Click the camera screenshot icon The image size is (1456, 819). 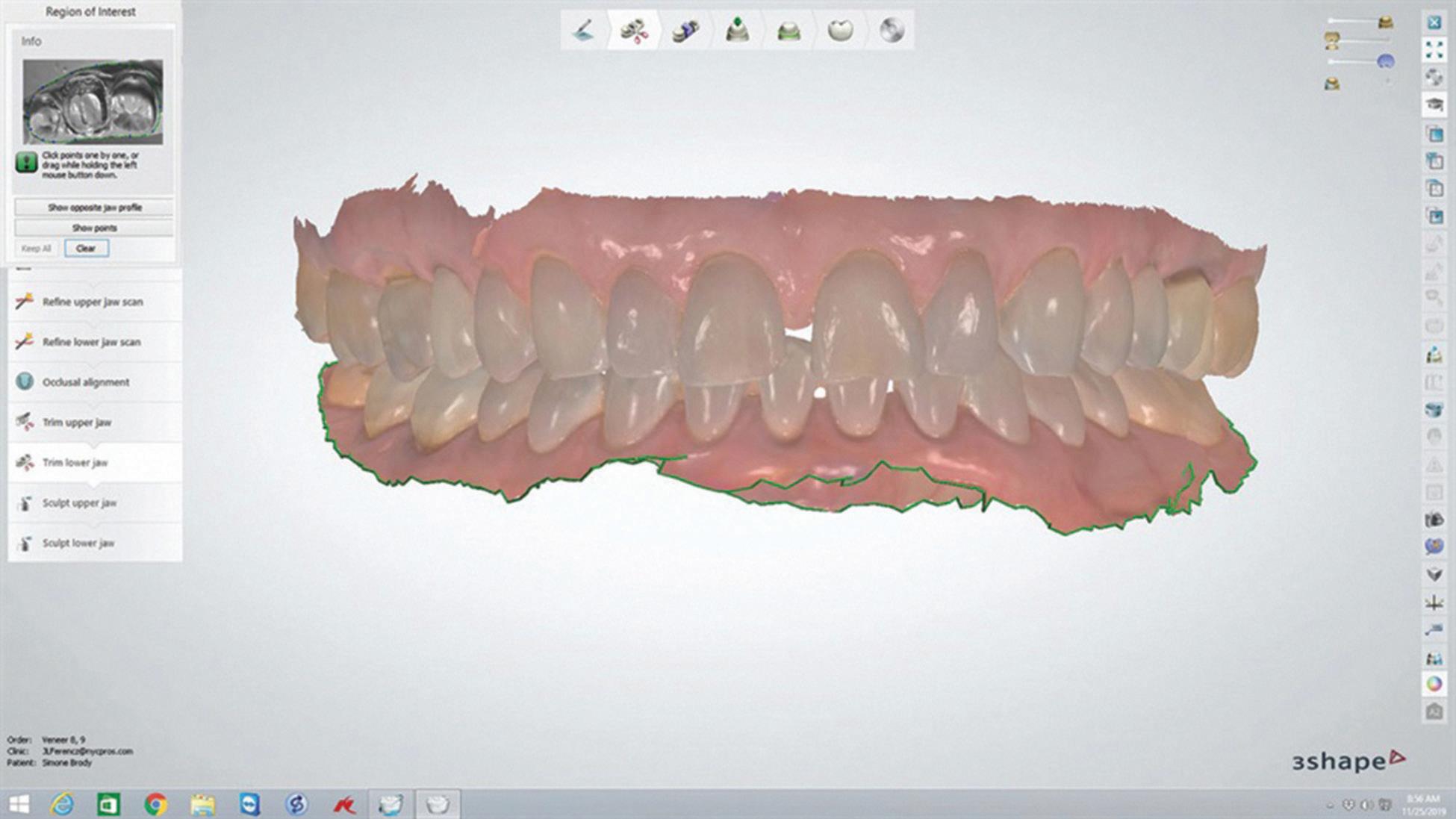(x=1434, y=520)
